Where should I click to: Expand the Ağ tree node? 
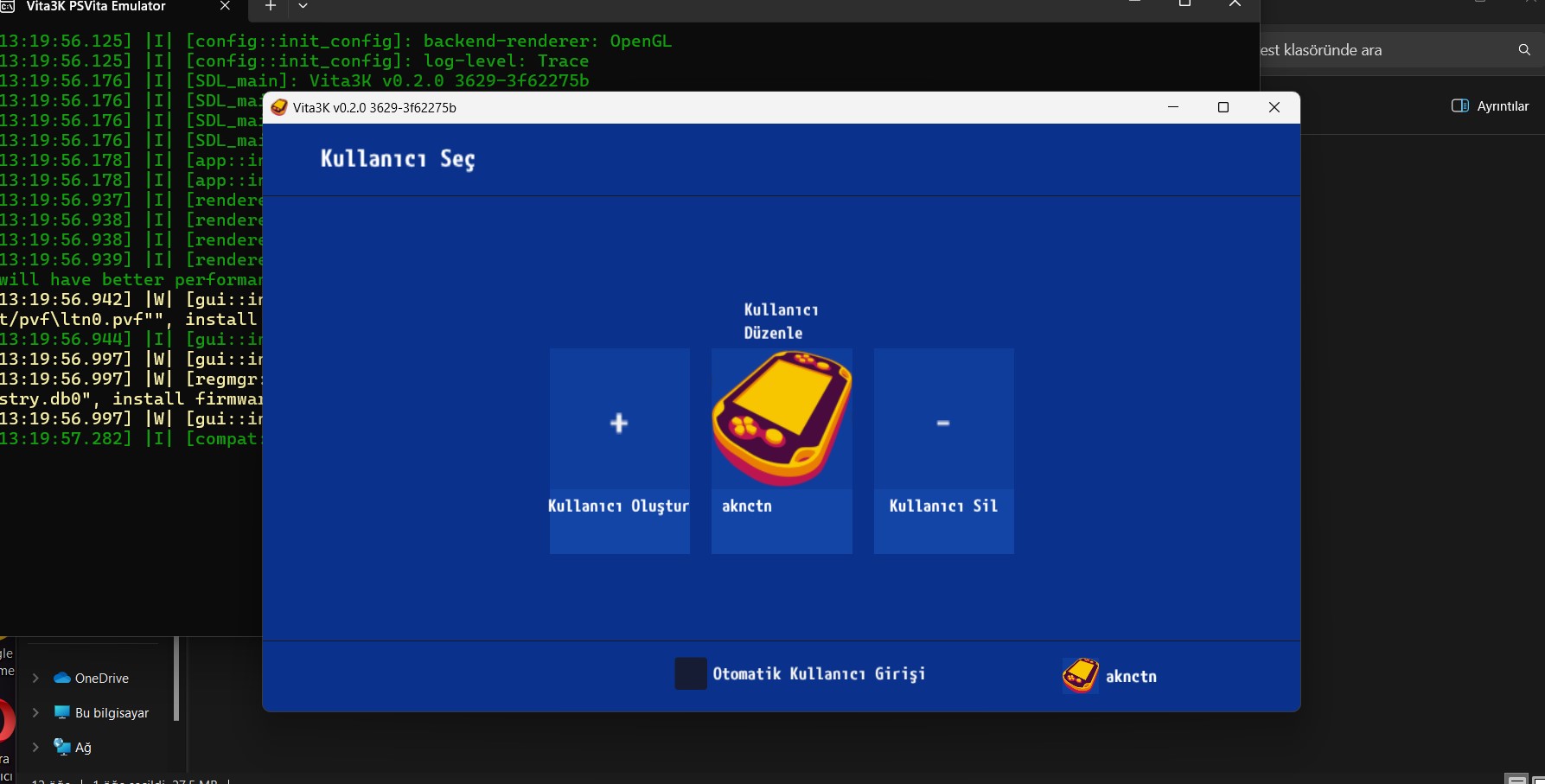[35, 748]
